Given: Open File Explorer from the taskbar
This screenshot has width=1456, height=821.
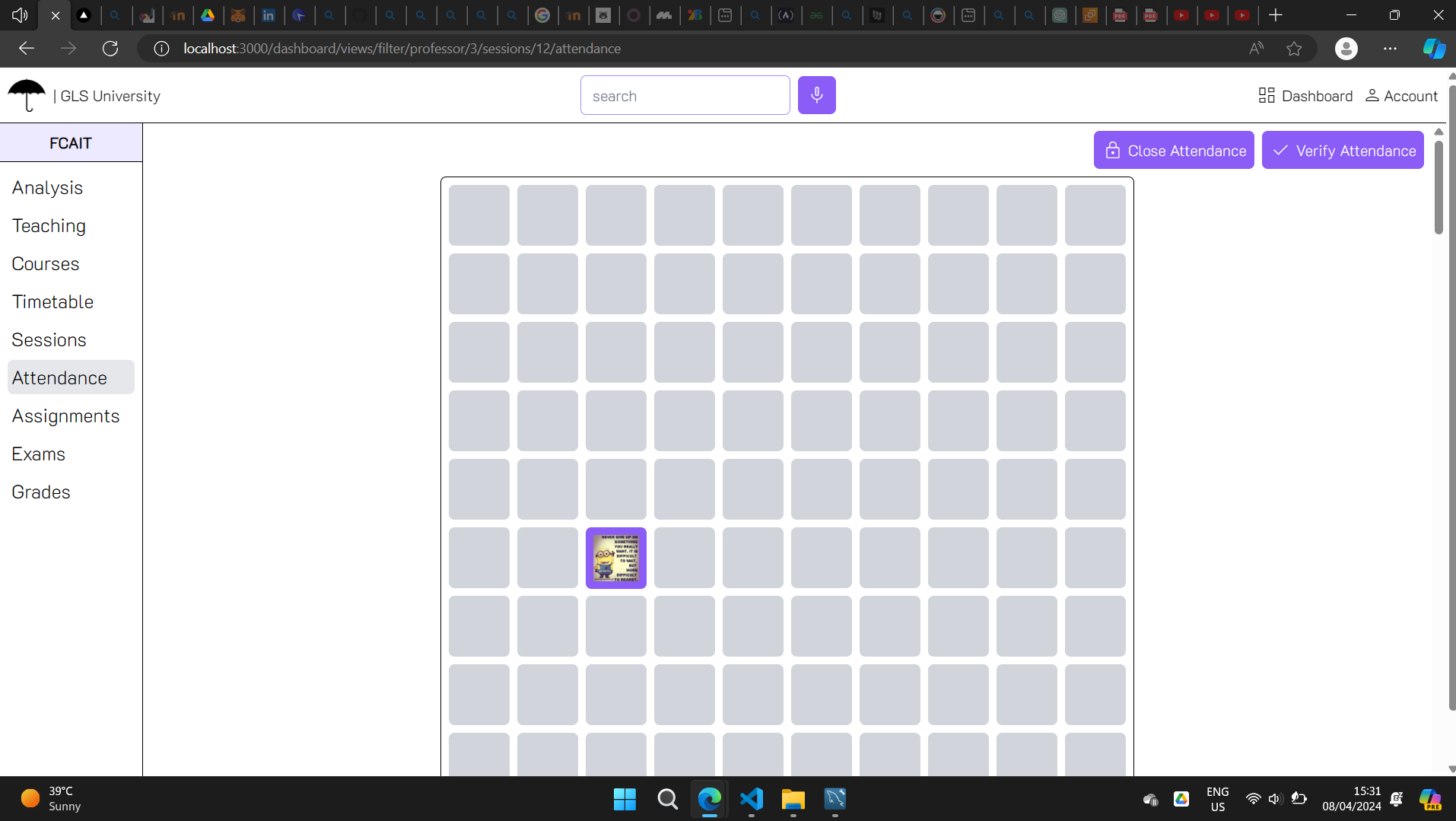Looking at the screenshot, I should pos(793,799).
